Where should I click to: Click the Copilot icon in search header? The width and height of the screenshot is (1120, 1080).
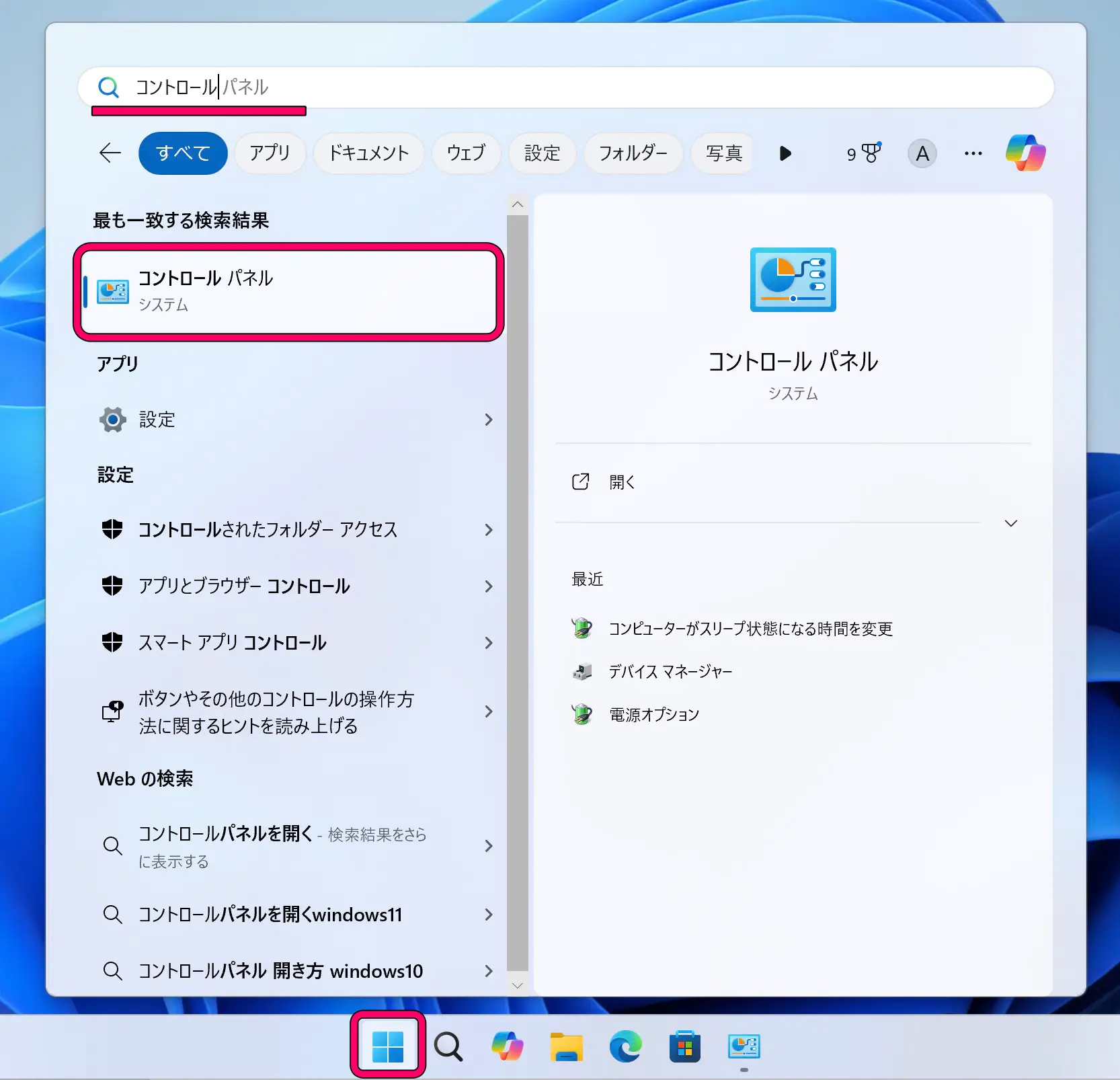click(1025, 153)
